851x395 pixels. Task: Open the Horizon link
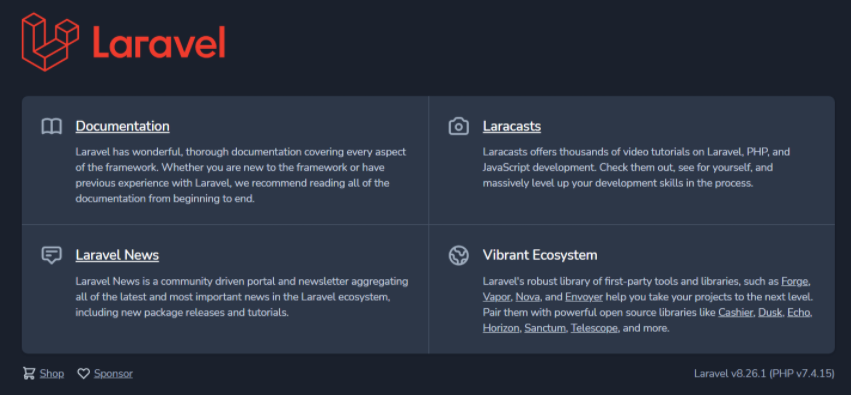[501, 329]
